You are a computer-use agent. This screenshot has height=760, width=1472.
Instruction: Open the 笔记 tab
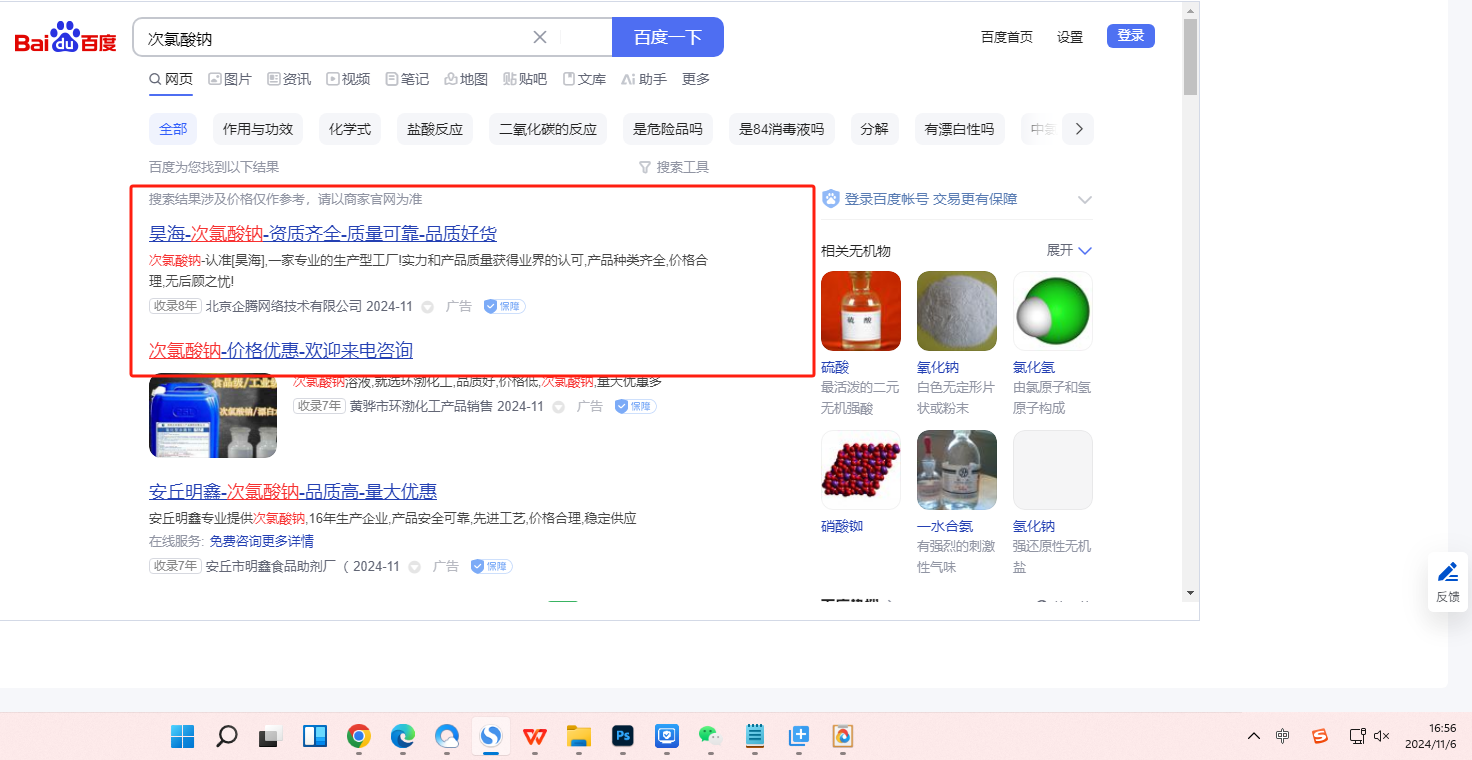[x=407, y=79]
